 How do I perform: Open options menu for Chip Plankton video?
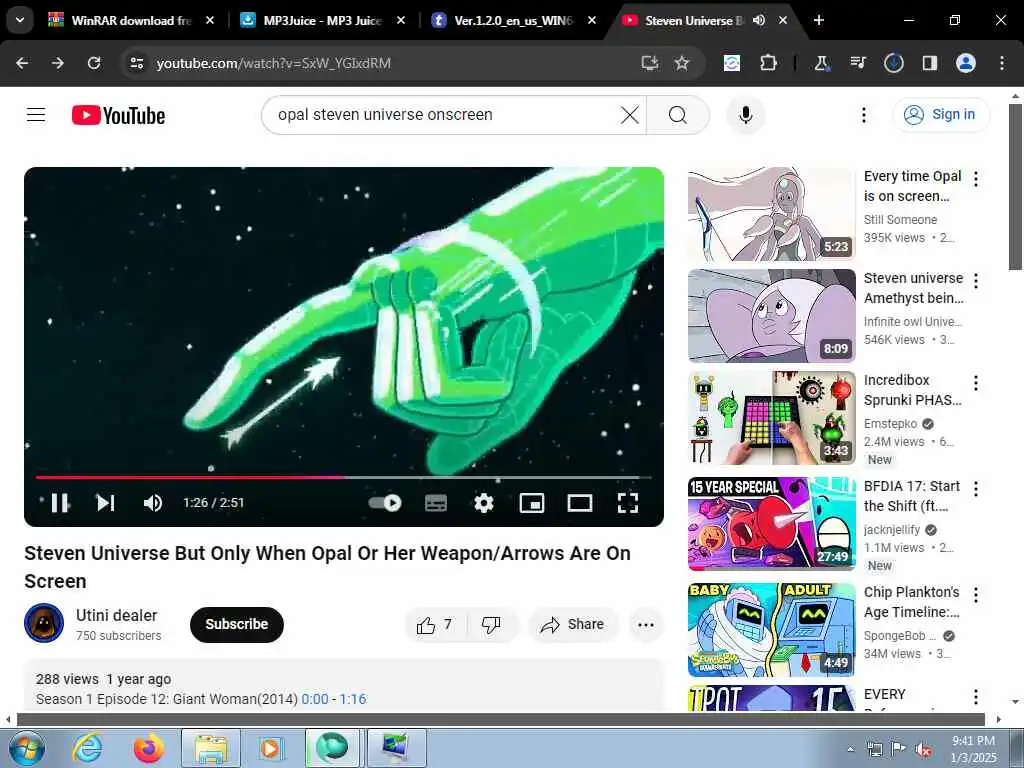[x=976, y=594]
